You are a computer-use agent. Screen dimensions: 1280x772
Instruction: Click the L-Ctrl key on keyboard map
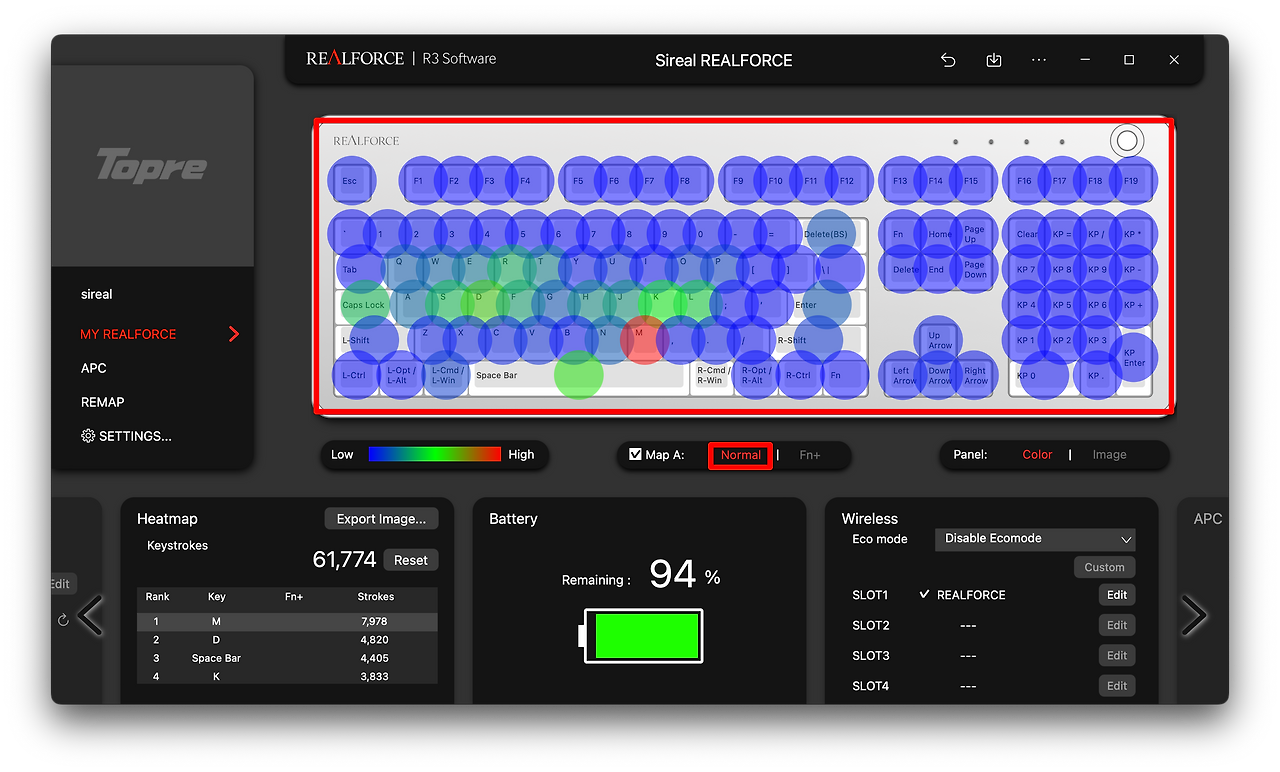[355, 376]
